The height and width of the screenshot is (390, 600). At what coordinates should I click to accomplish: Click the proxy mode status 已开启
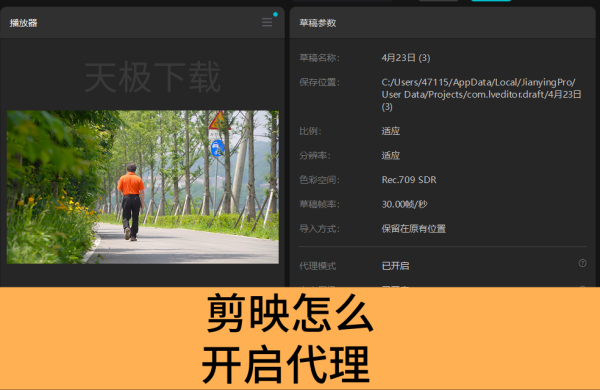pos(395,266)
